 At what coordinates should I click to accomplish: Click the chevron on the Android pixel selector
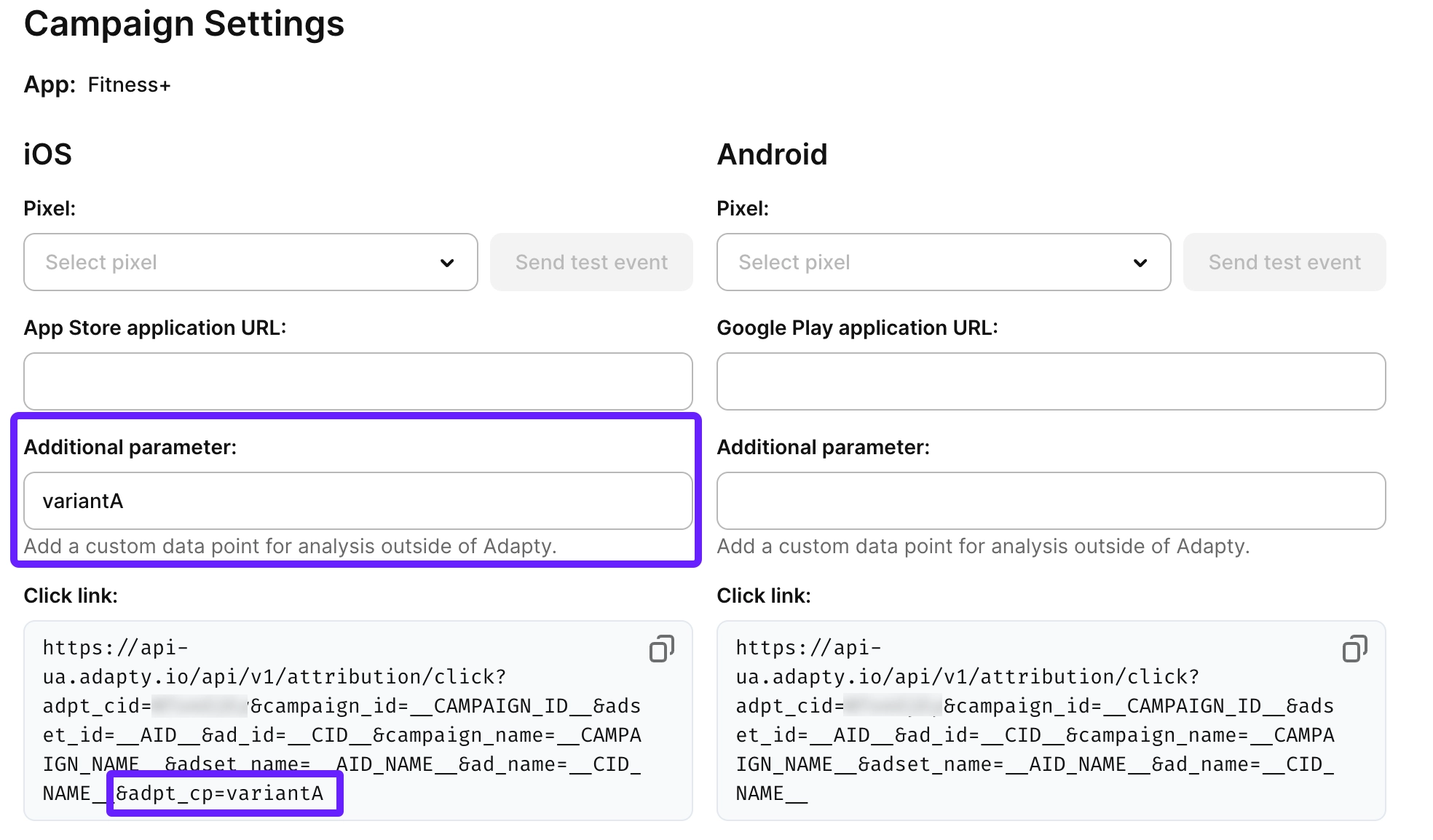pyautogui.click(x=1140, y=262)
